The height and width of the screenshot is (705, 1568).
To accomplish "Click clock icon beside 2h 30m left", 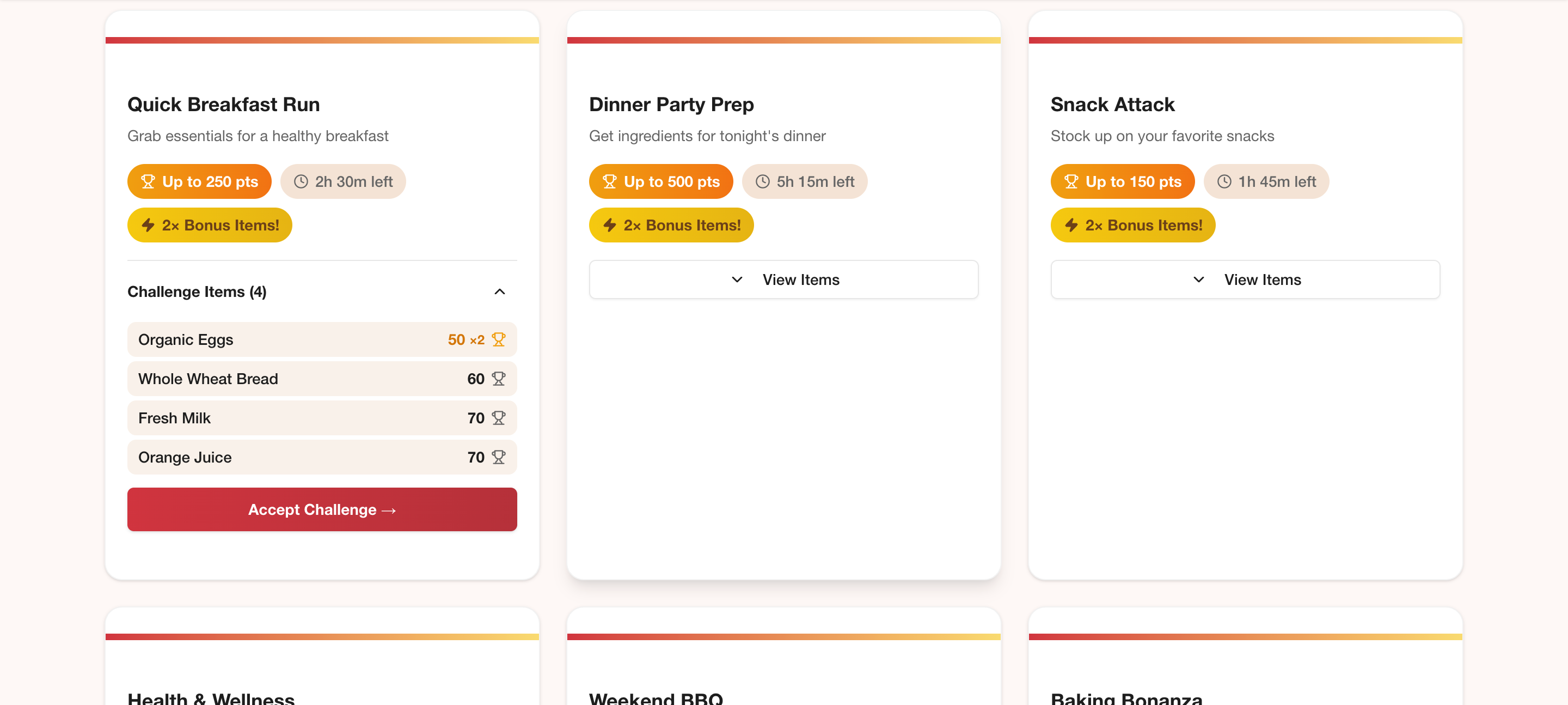I will pos(301,181).
